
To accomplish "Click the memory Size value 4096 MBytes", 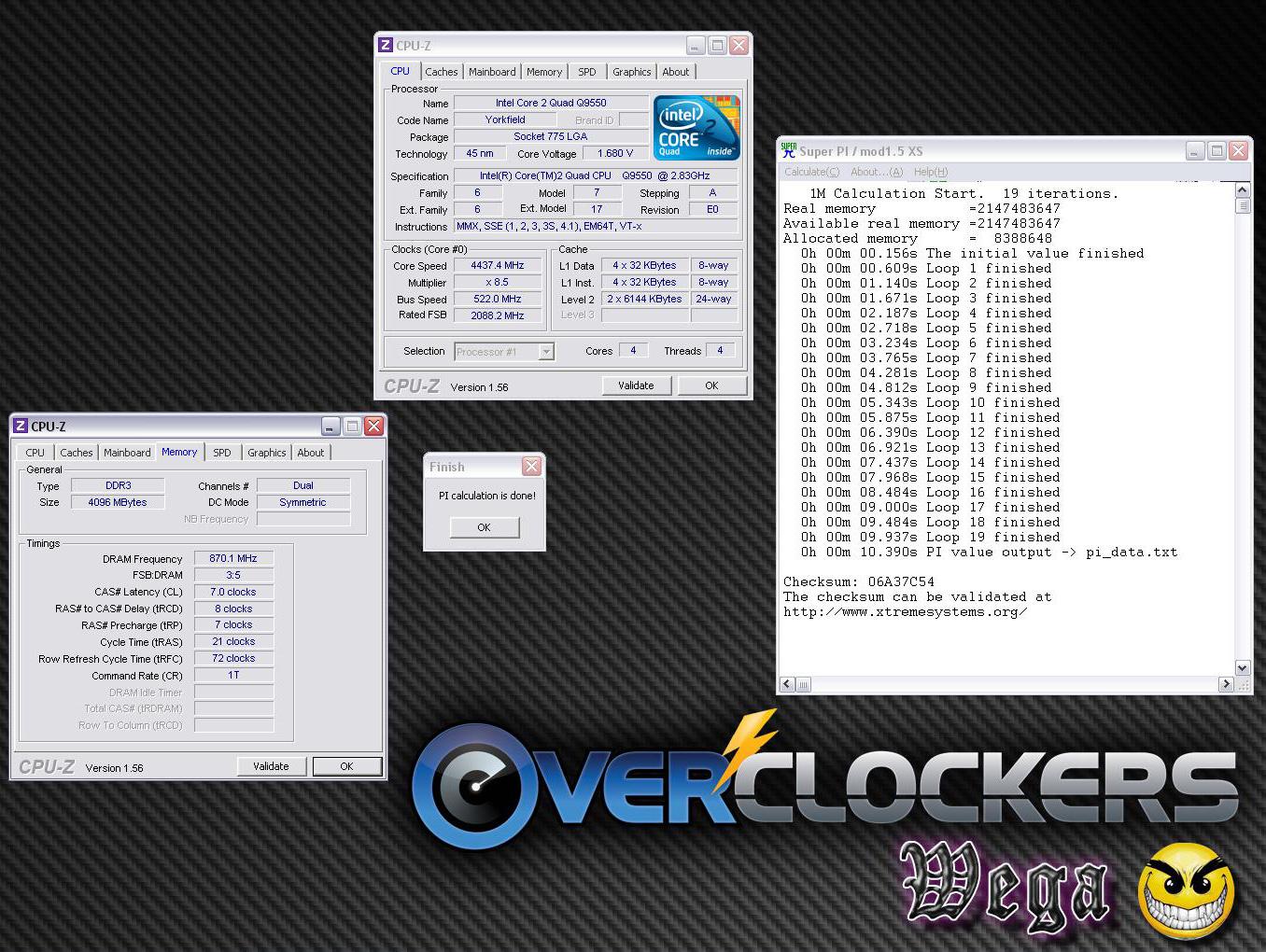I will pyautogui.click(x=118, y=502).
